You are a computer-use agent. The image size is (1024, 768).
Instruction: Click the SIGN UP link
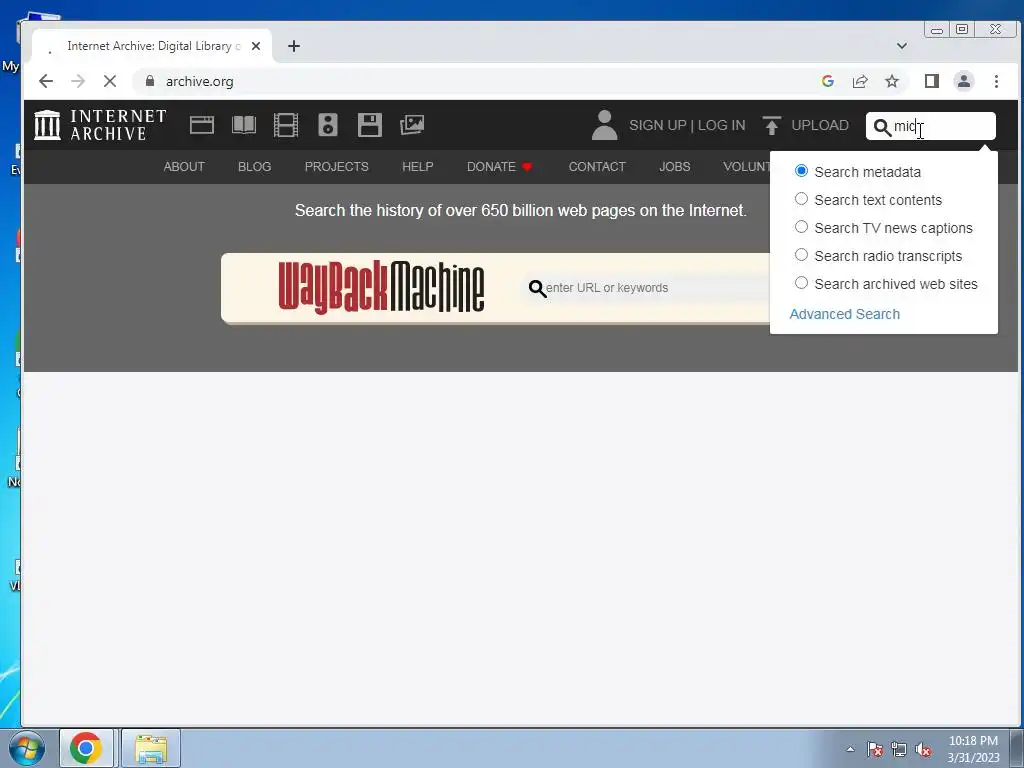click(x=657, y=125)
